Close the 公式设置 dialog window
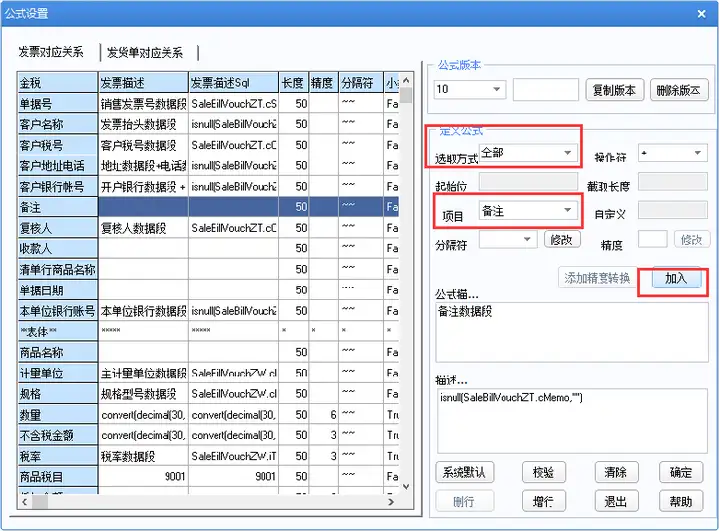Viewport: 720px width, 531px height. pos(701,14)
